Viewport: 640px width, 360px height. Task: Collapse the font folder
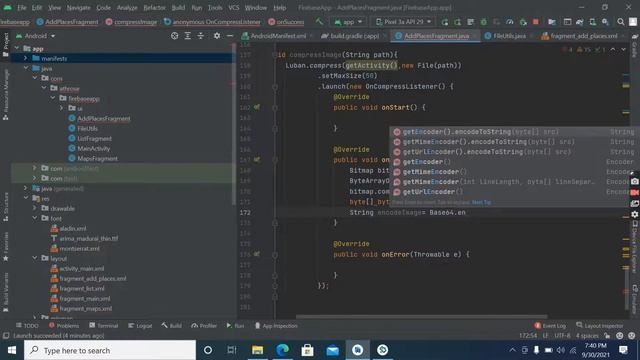click(x=35, y=218)
